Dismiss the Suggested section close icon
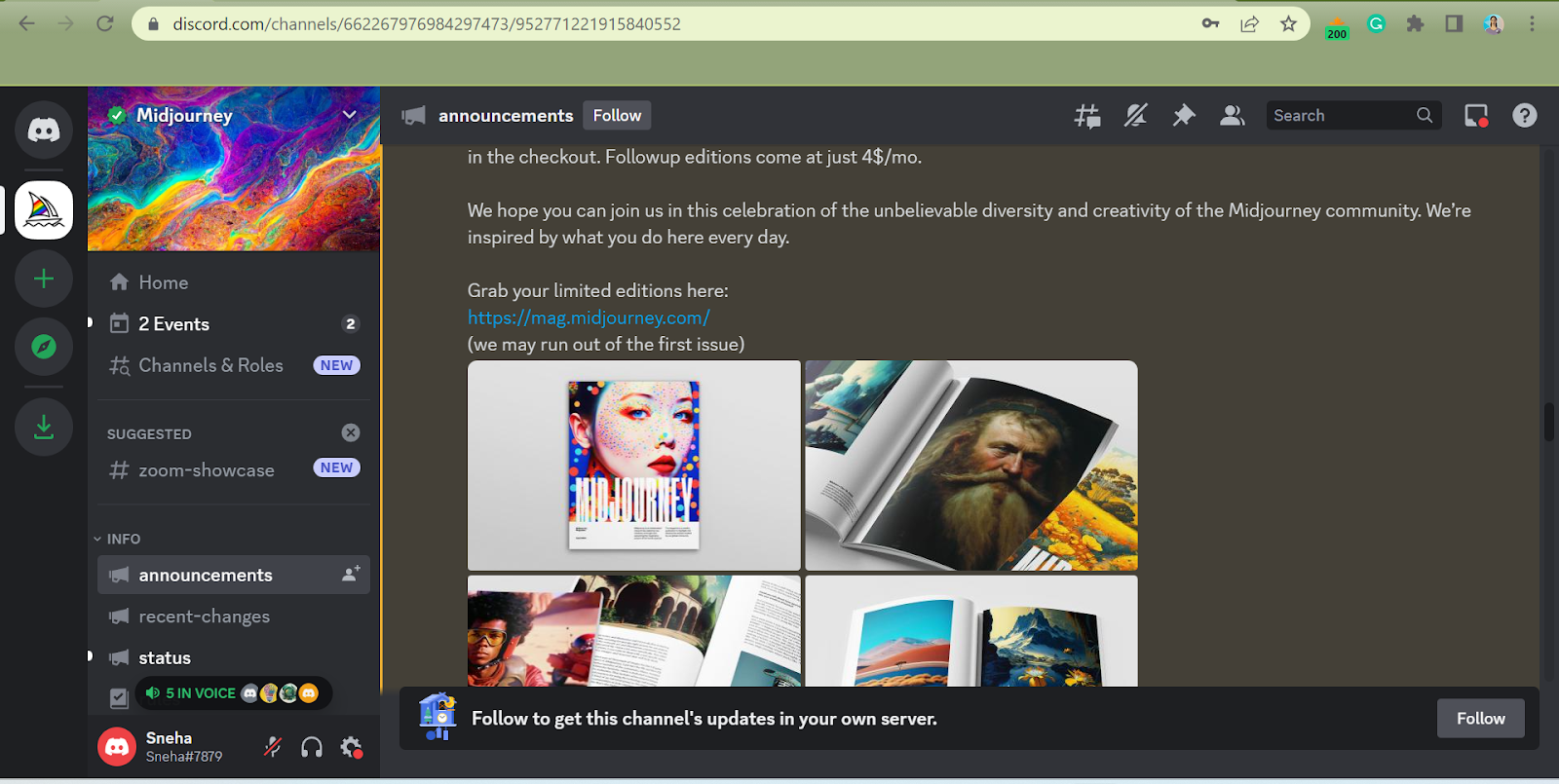The width and height of the screenshot is (1559, 784). (351, 432)
